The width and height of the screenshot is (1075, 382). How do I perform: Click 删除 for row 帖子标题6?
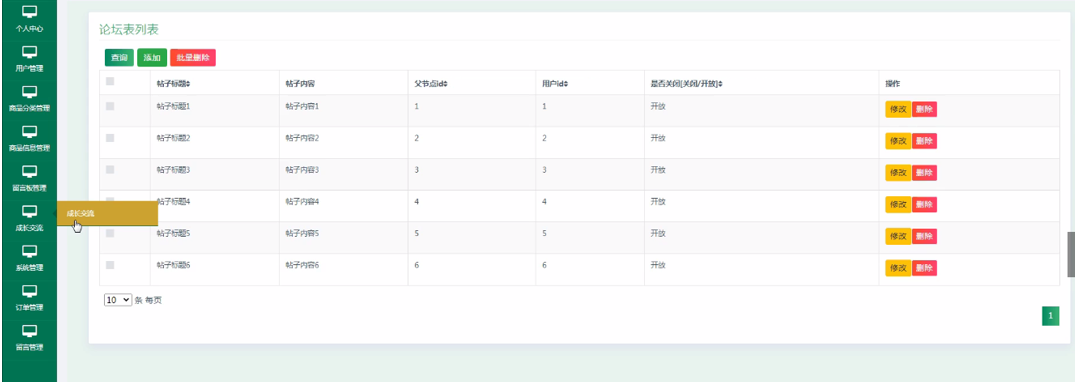[x=924, y=268]
